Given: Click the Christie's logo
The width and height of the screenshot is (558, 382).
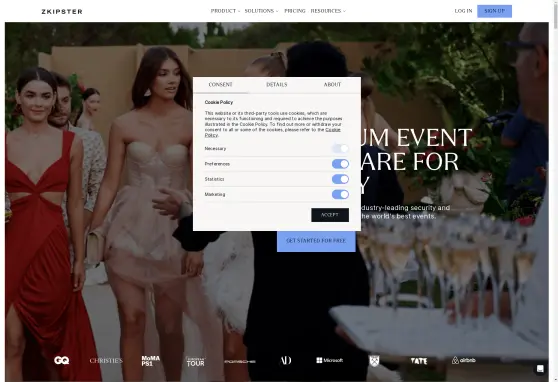Looking at the screenshot, I should coord(106,361).
